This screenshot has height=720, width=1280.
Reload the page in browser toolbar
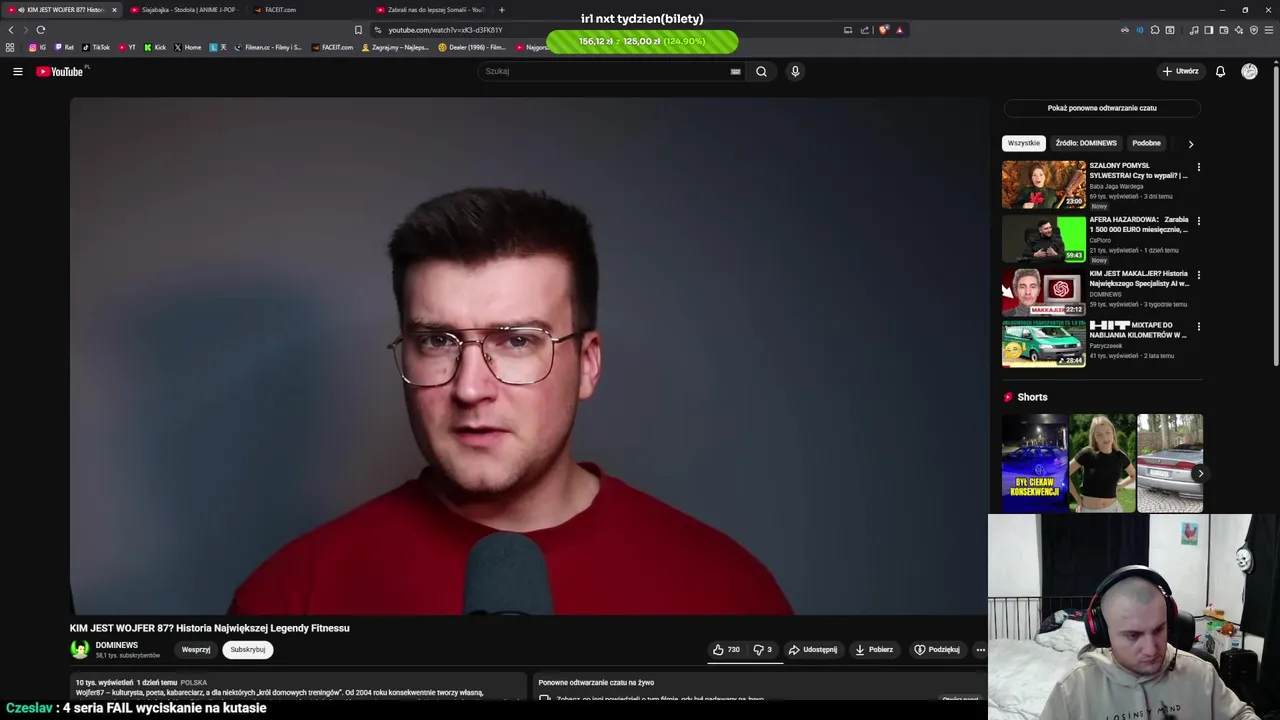[x=40, y=29]
